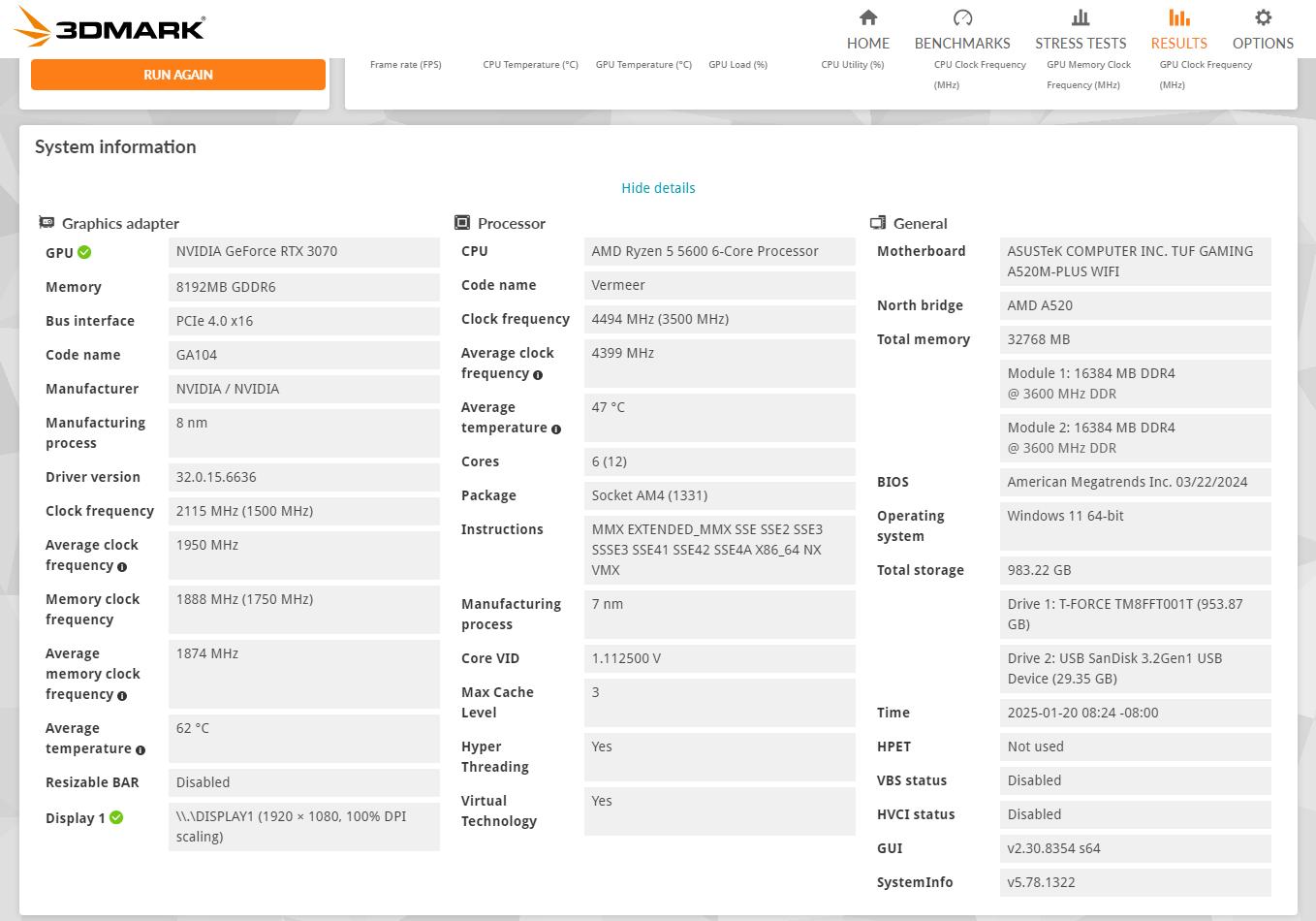Switch to the BENCHMARKS tab

click(x=962, y=43)
